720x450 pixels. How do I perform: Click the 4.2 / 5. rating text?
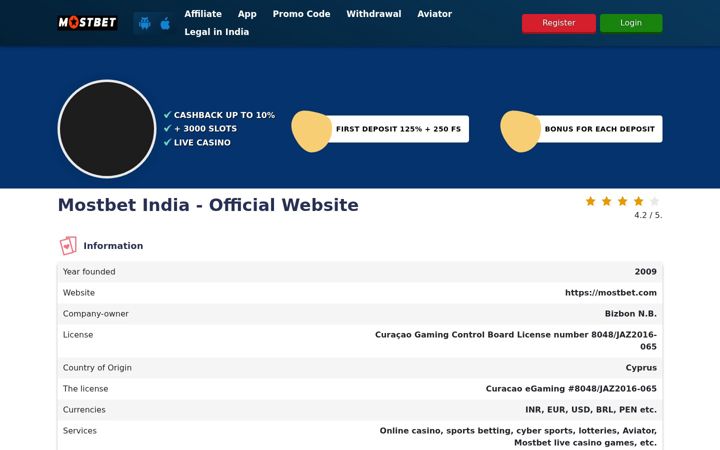(x=648, y=215)
